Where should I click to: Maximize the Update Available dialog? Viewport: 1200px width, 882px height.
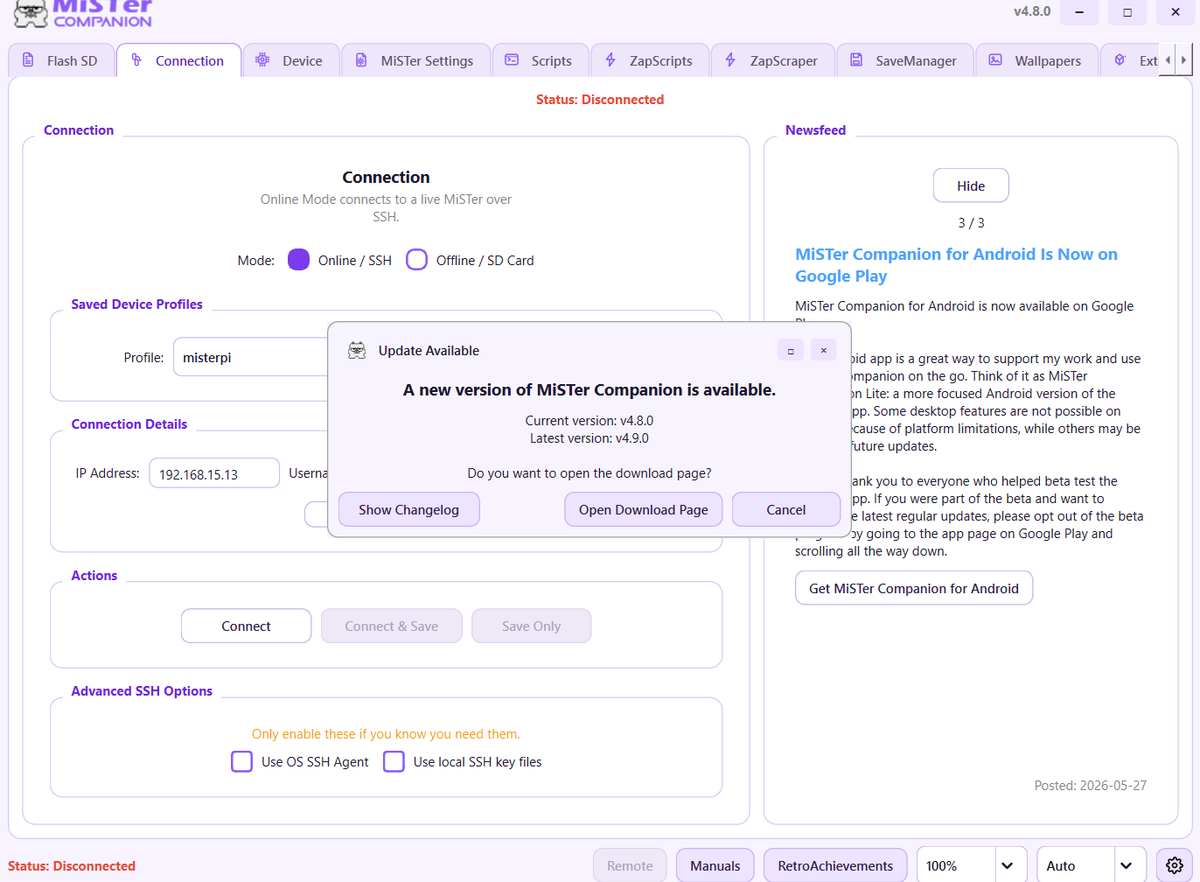790,350
